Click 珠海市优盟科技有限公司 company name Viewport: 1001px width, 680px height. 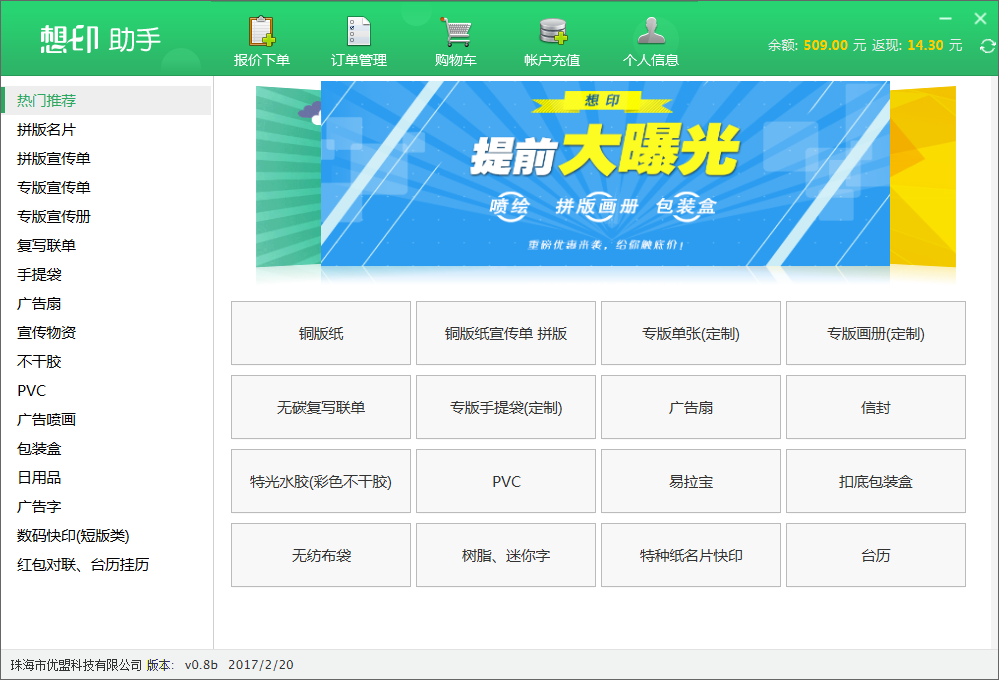(76, 665)
